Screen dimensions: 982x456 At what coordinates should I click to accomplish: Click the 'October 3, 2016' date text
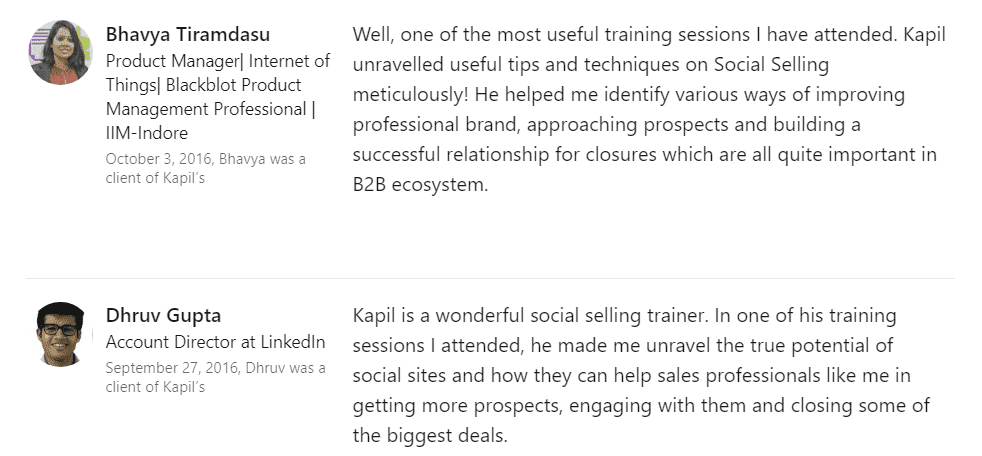tap(159, 159)
